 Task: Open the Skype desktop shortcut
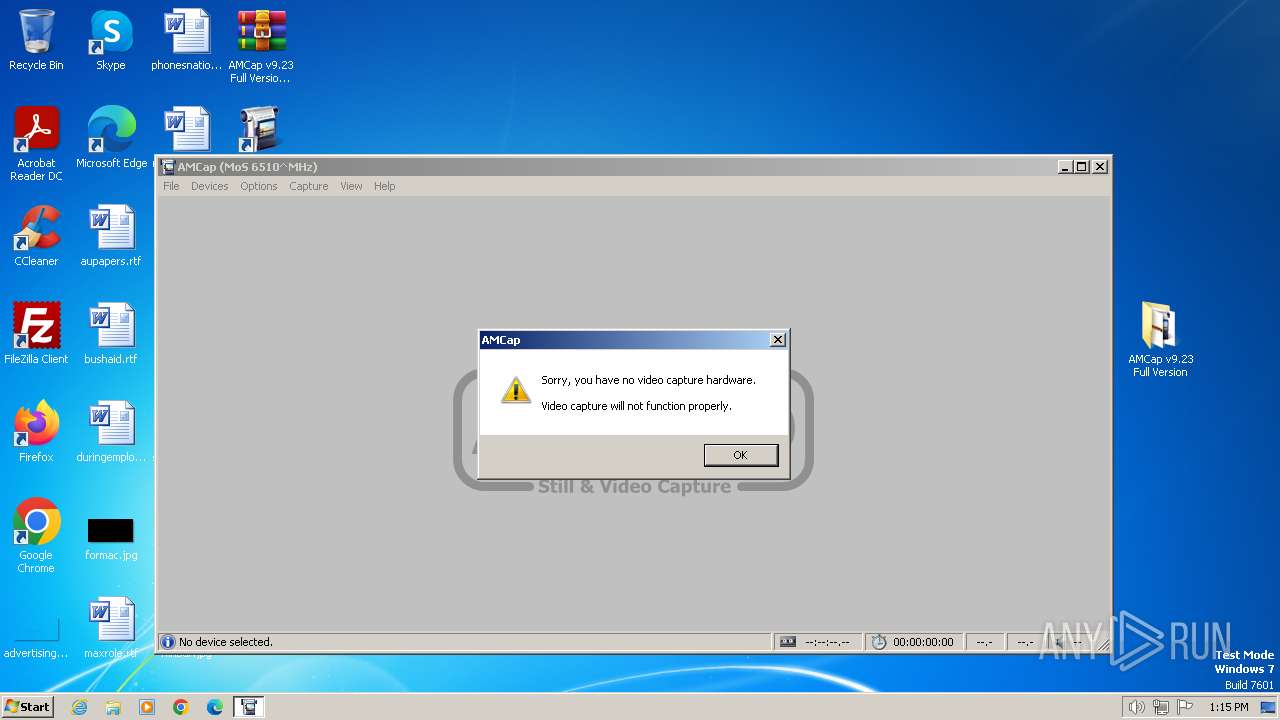[111, 41]
